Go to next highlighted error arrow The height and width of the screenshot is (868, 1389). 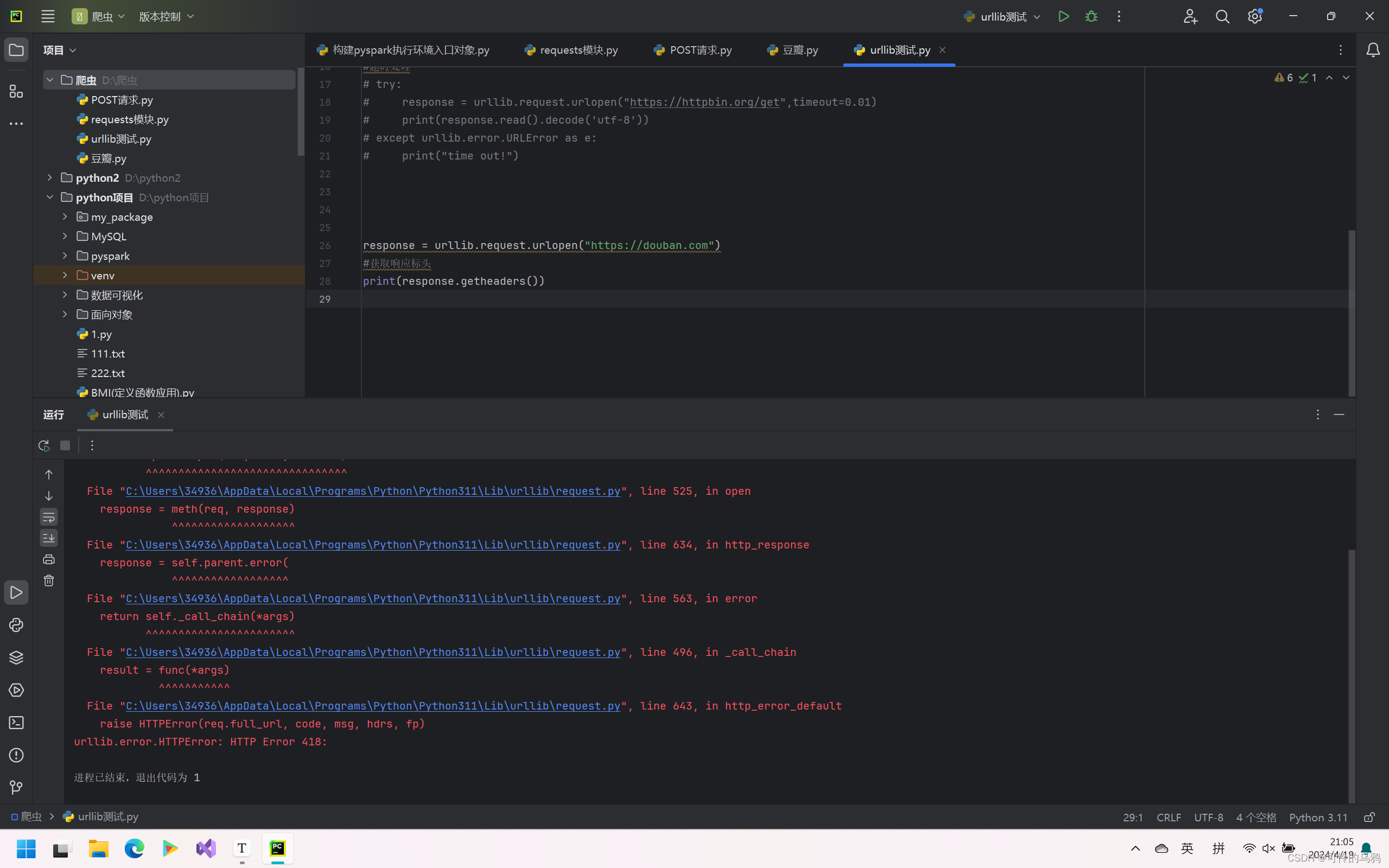tap(1346, 78)
